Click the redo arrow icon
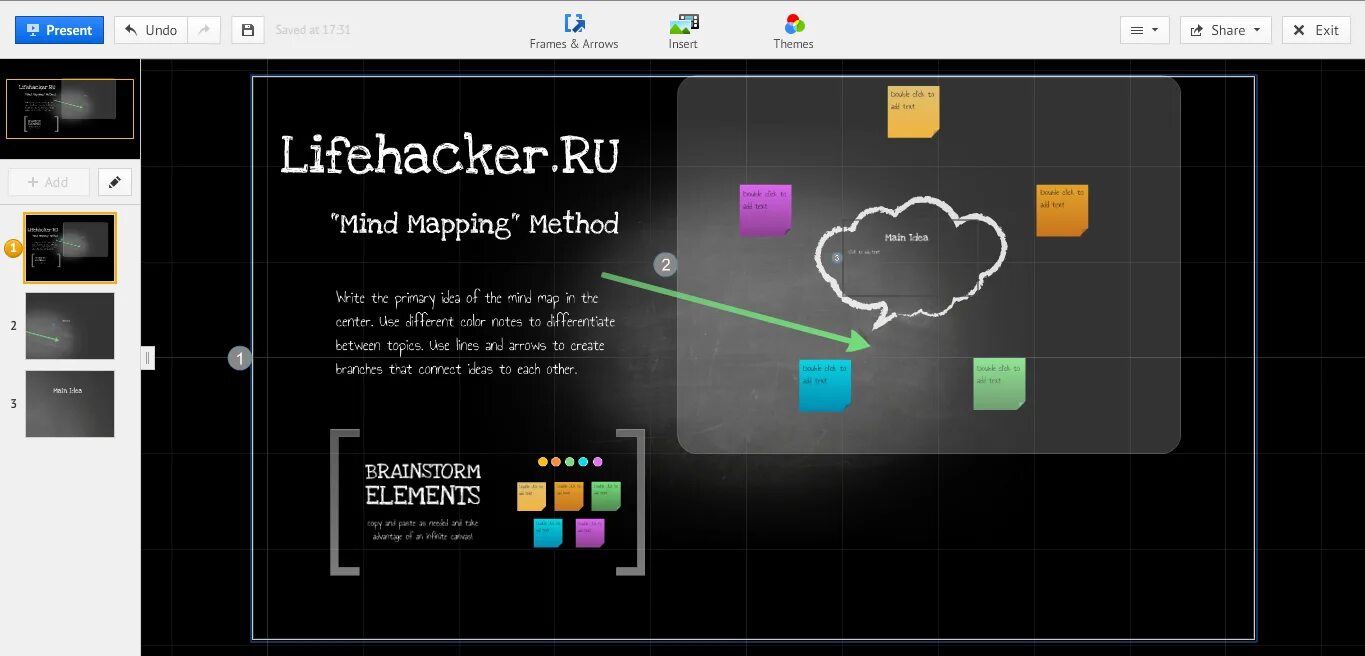Viewport: 1365px width, 656px height. coord(204,30)
